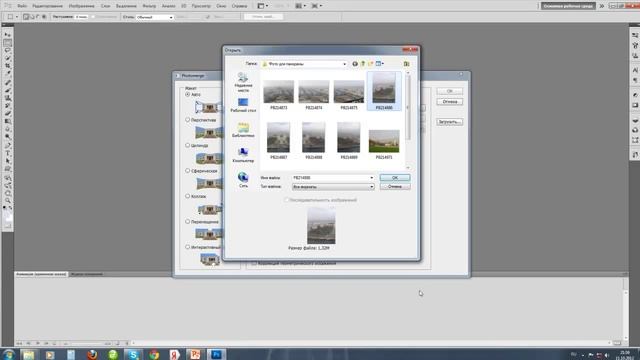Screen dimensions: 640x360
Task: Click OK in the Photomerge dialog
Action: tap(449, 91)
